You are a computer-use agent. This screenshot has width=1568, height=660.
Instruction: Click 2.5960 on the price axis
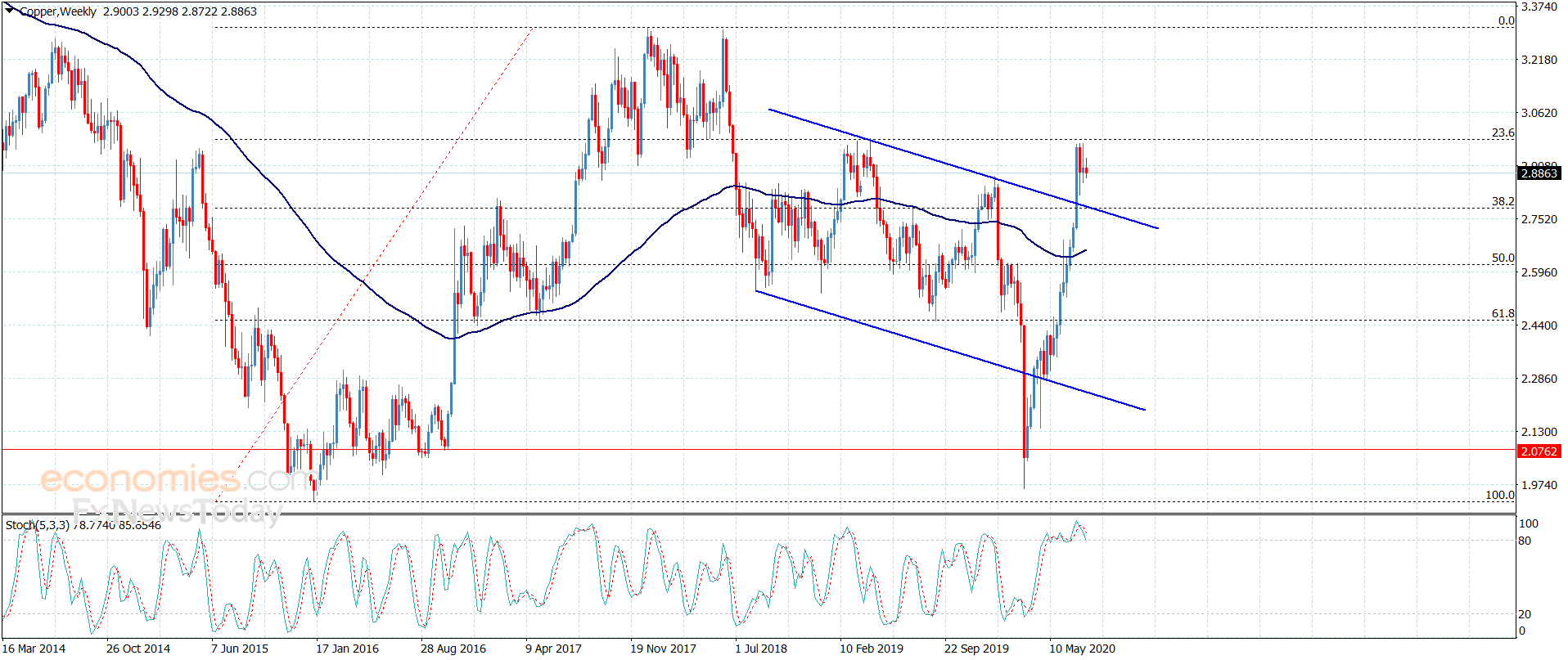click(x=1539, y=272)
